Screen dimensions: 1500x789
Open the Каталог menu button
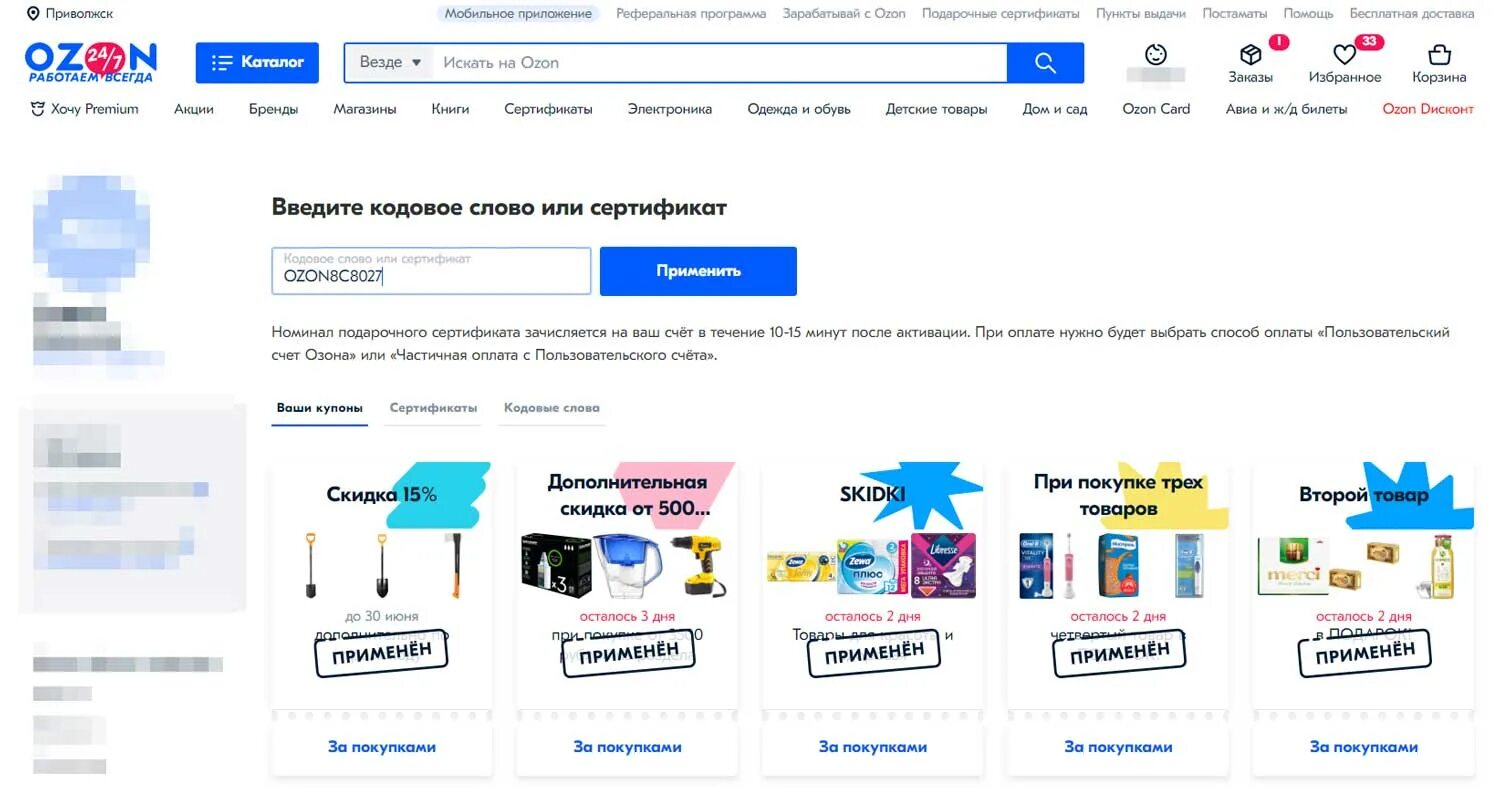tap(257, 62)
